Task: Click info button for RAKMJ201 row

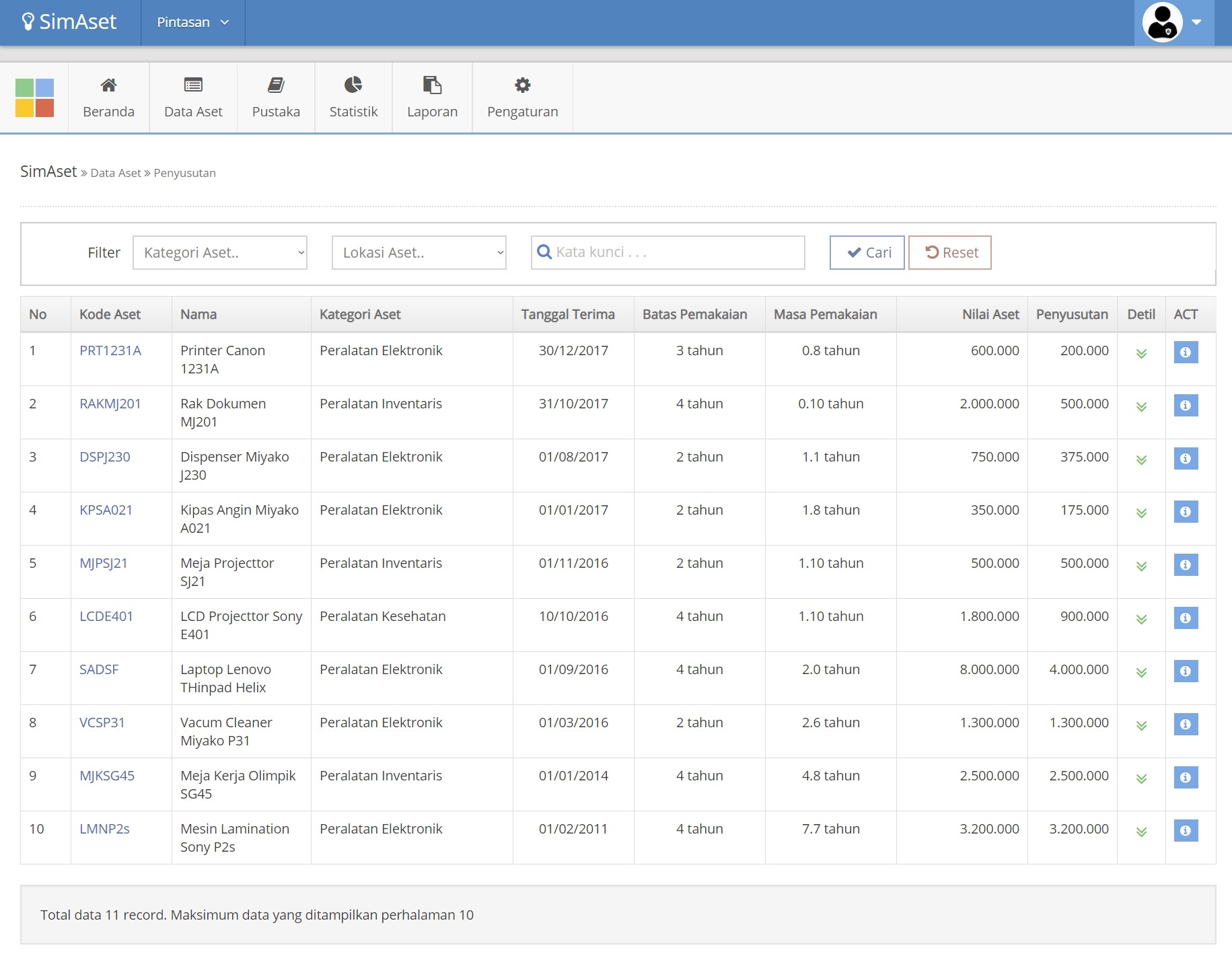Action: click(1186, 405)
